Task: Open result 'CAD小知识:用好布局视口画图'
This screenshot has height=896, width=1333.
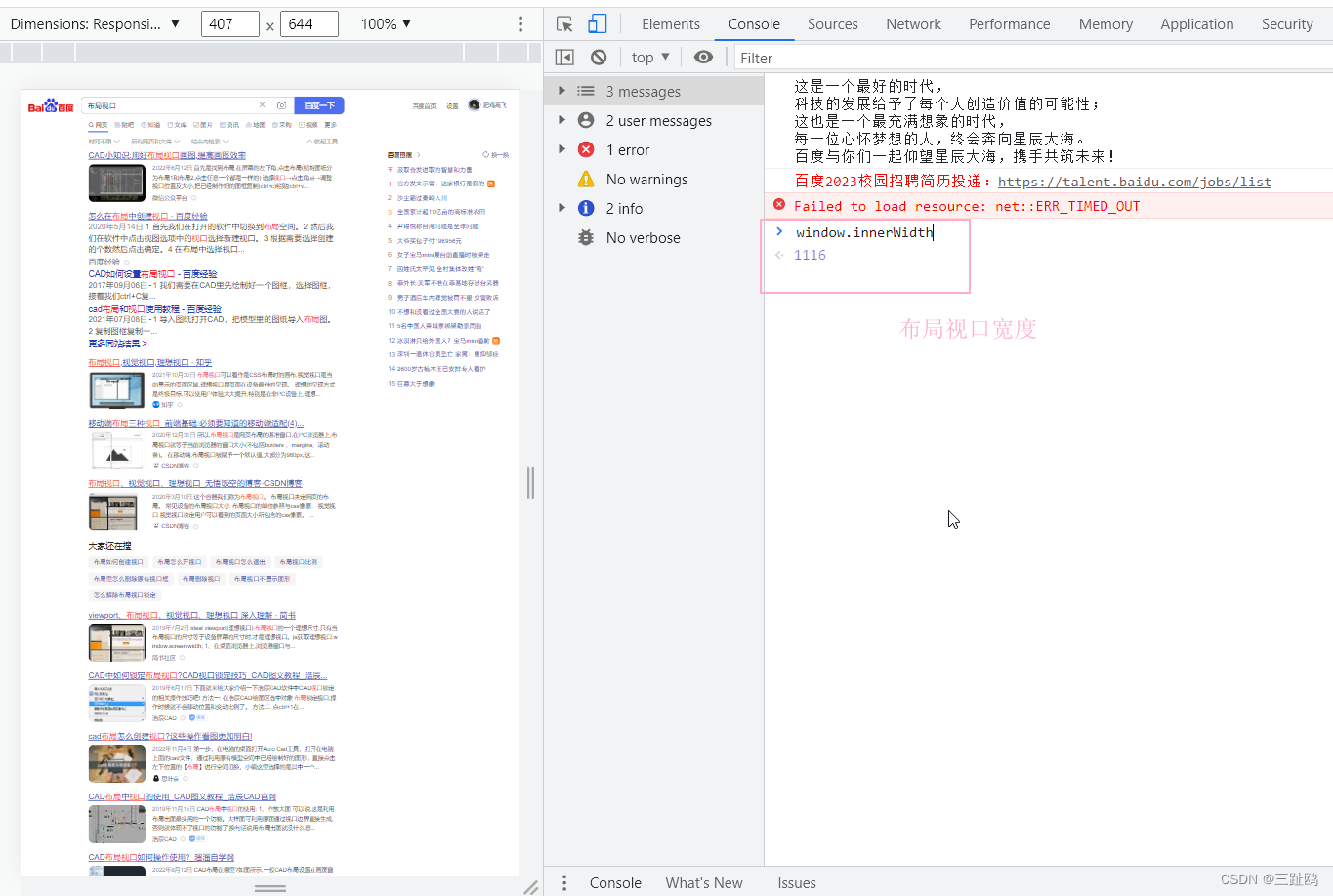Action: click(x=167, y=155)
